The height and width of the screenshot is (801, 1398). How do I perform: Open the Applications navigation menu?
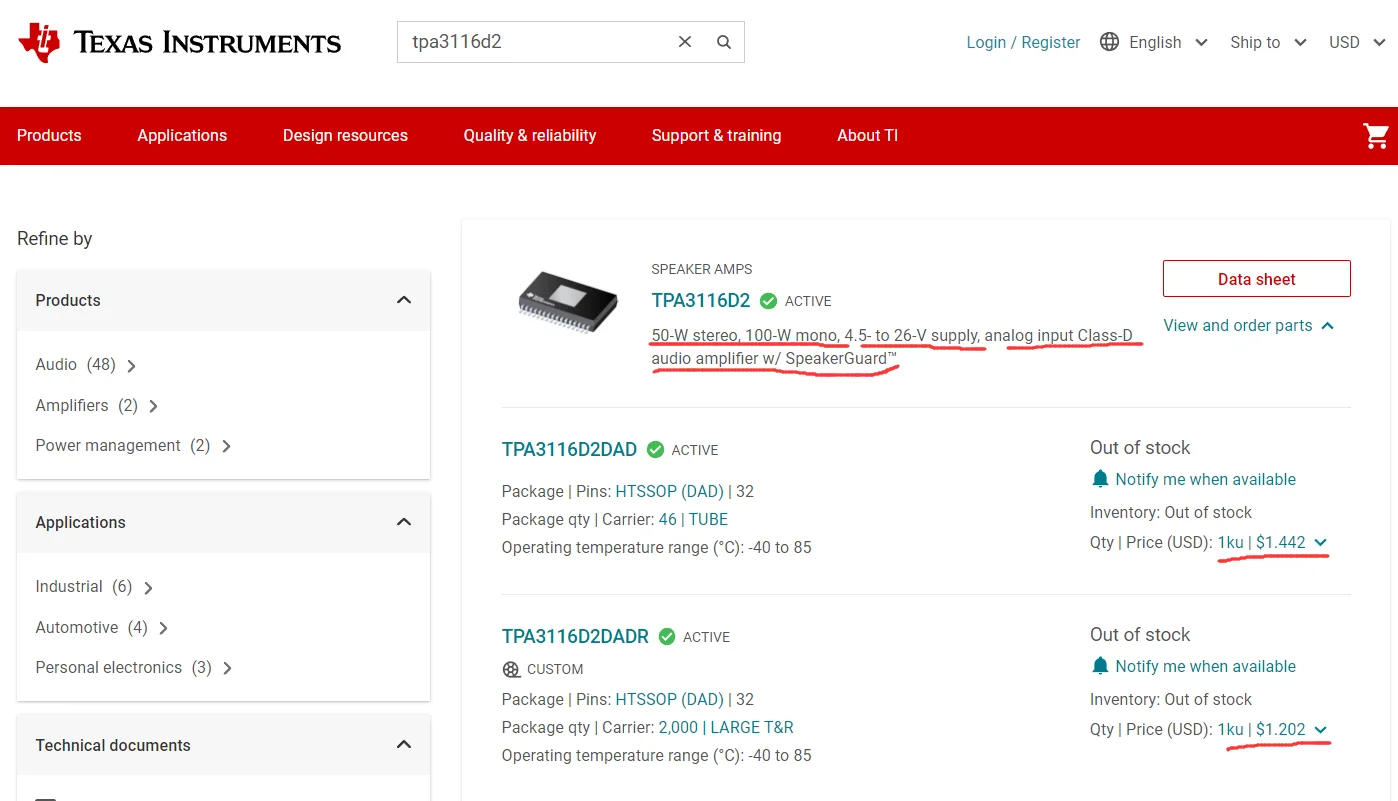click(182, 136)
